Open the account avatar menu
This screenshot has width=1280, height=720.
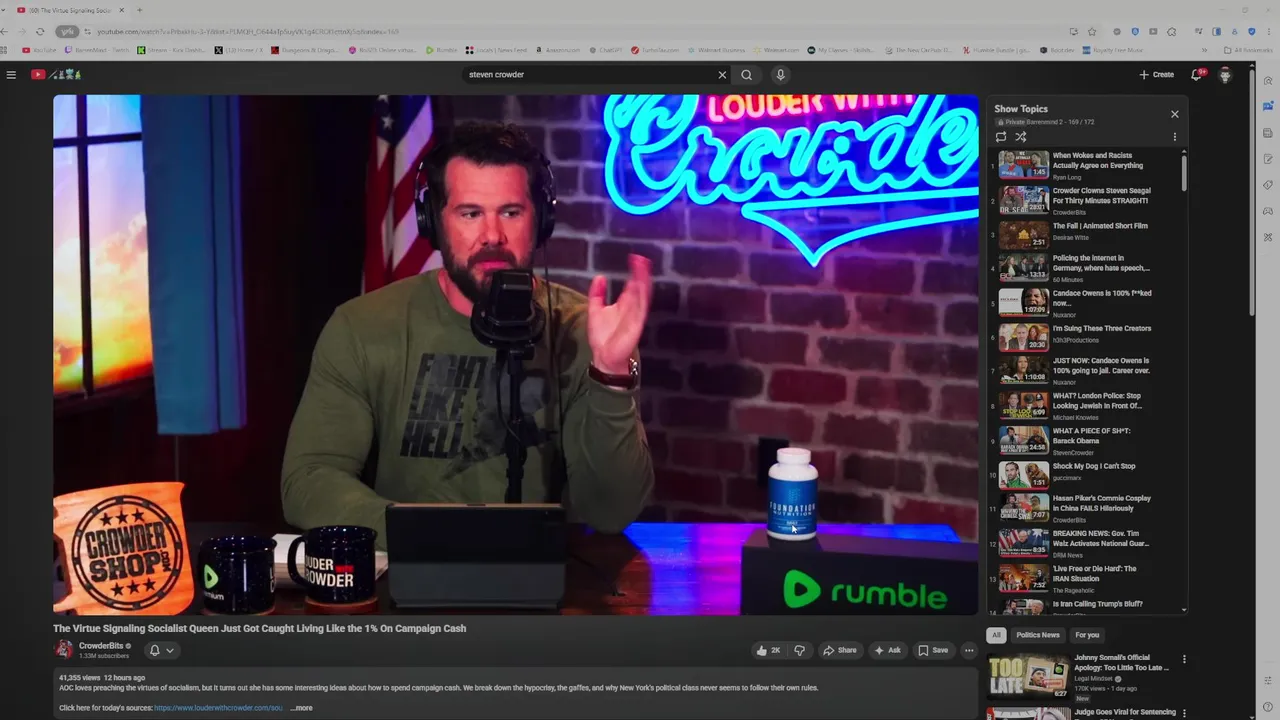coord(1225,74)
